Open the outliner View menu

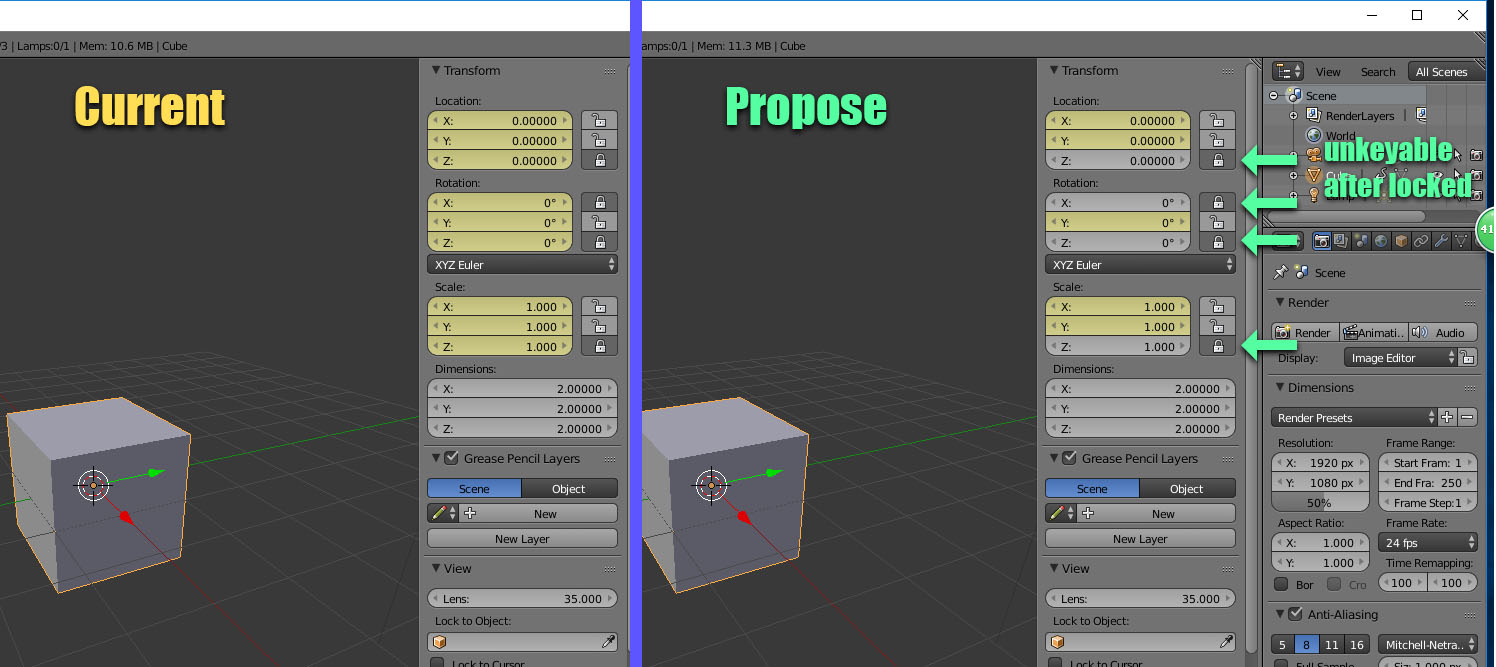click(1328, 72)
